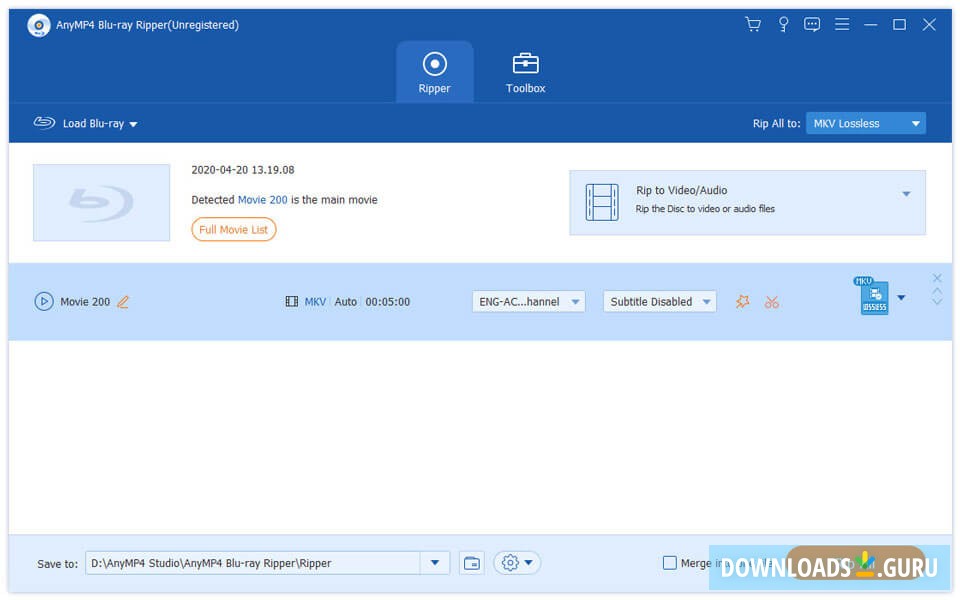Rename Movie 200 with pencil icon

[x=123, y=302]
